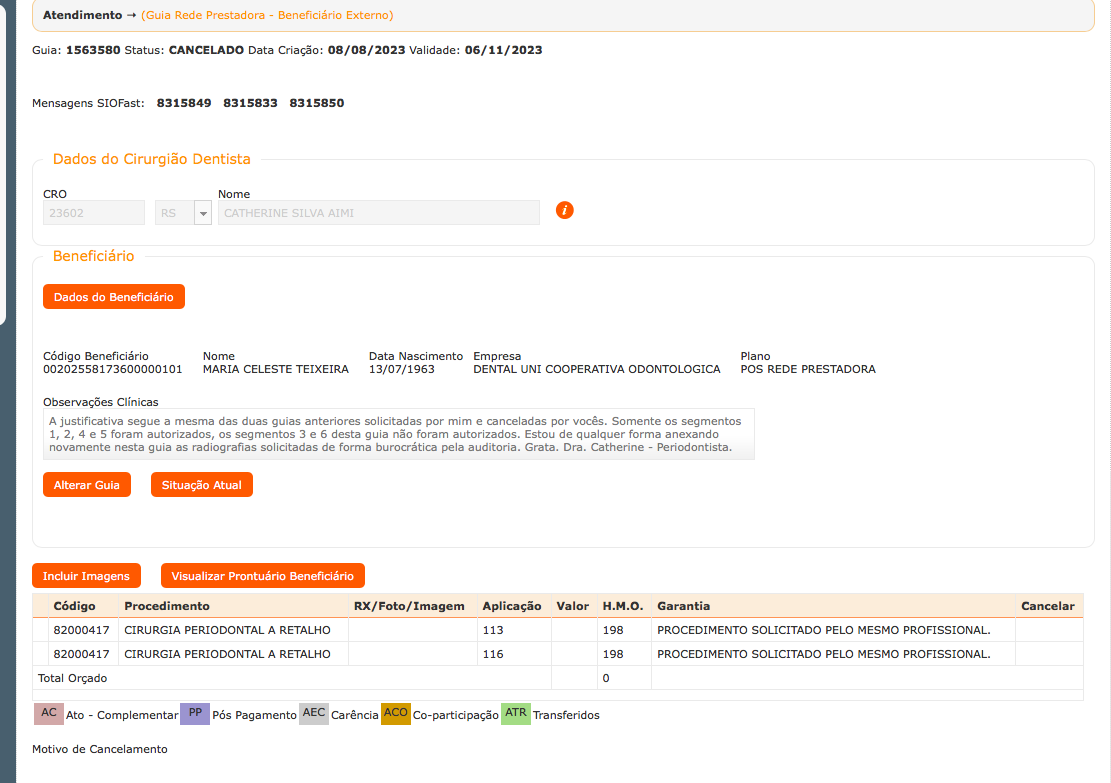
Task: Click the Nome field Catherine Silva Aimi
Action: (x=378, y=213)
